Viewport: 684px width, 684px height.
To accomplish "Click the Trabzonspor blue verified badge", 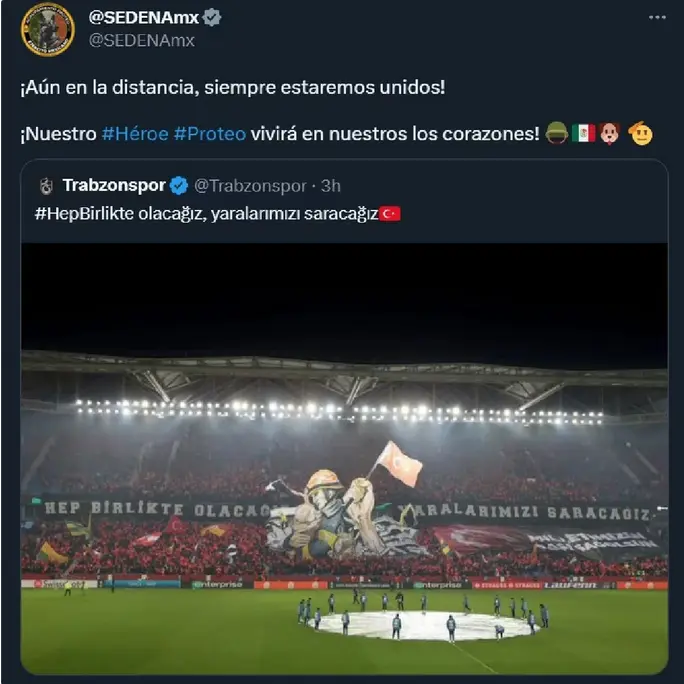I will tap(179, 186).
